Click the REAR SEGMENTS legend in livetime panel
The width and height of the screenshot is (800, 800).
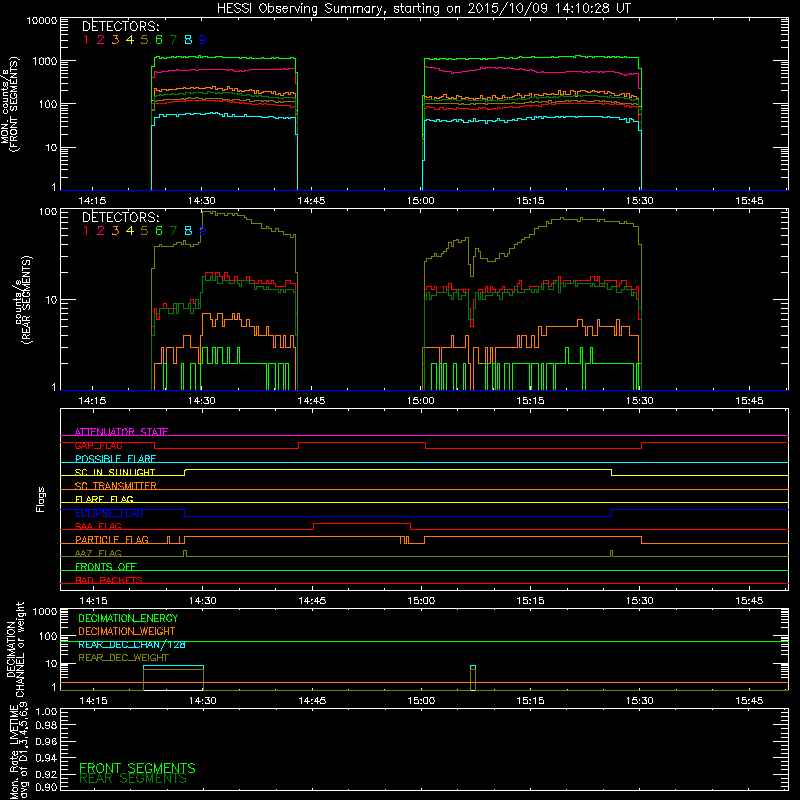point(133,779)
